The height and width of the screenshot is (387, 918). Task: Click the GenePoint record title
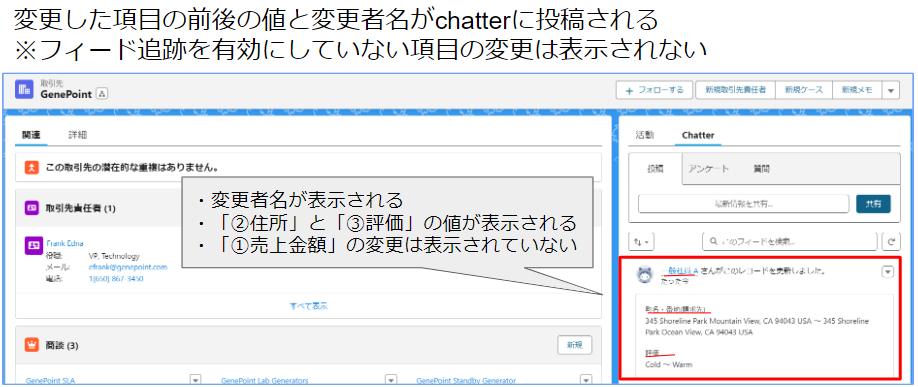tap(66, 94)
